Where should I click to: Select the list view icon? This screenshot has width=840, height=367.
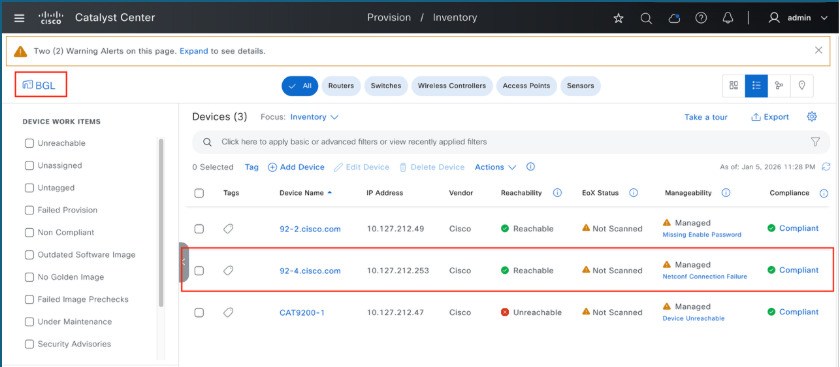756,86
